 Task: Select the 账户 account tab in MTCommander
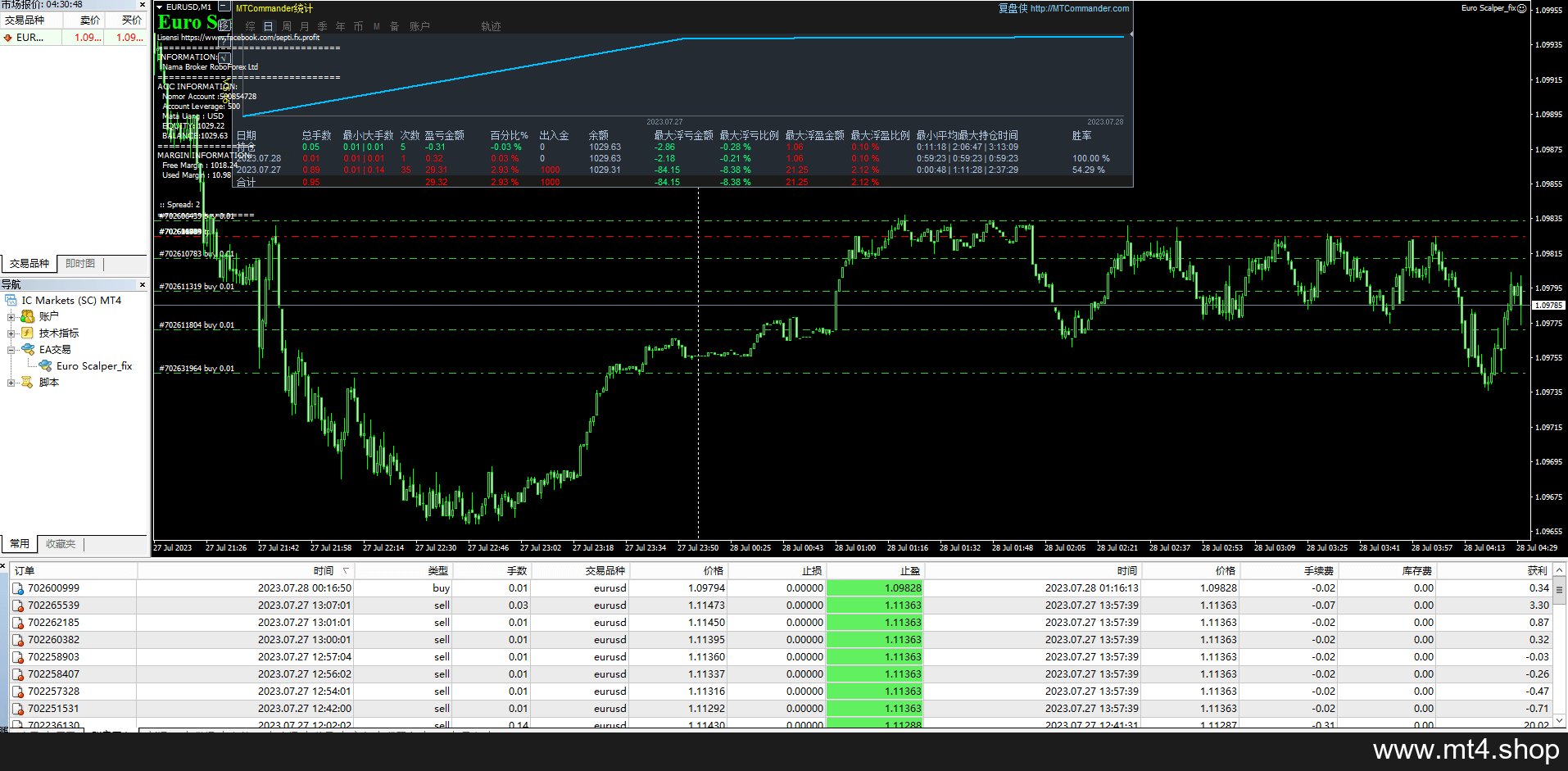(419, 26)
